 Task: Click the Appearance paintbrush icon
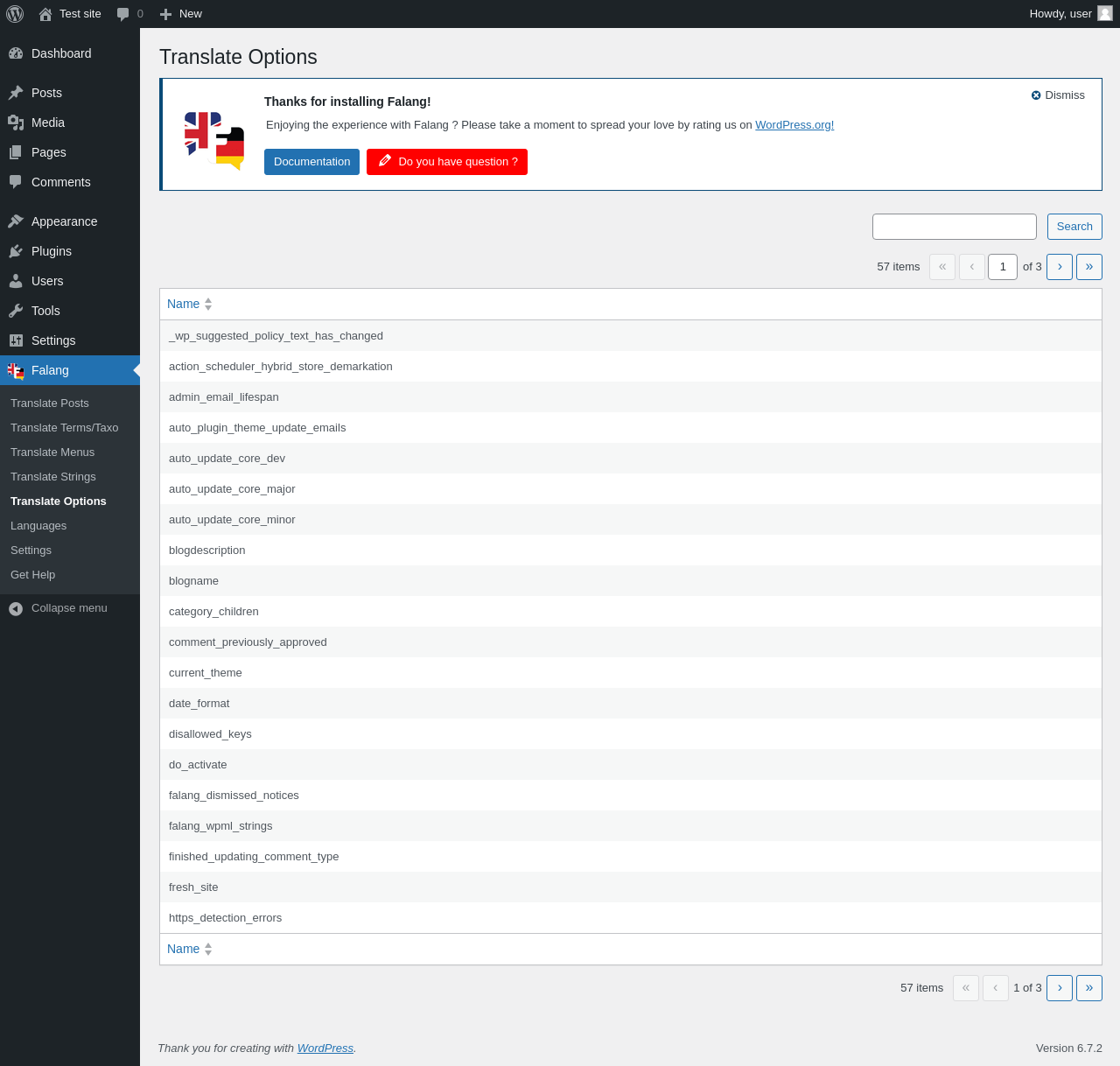pyautogui.click(x=16, y=221)
